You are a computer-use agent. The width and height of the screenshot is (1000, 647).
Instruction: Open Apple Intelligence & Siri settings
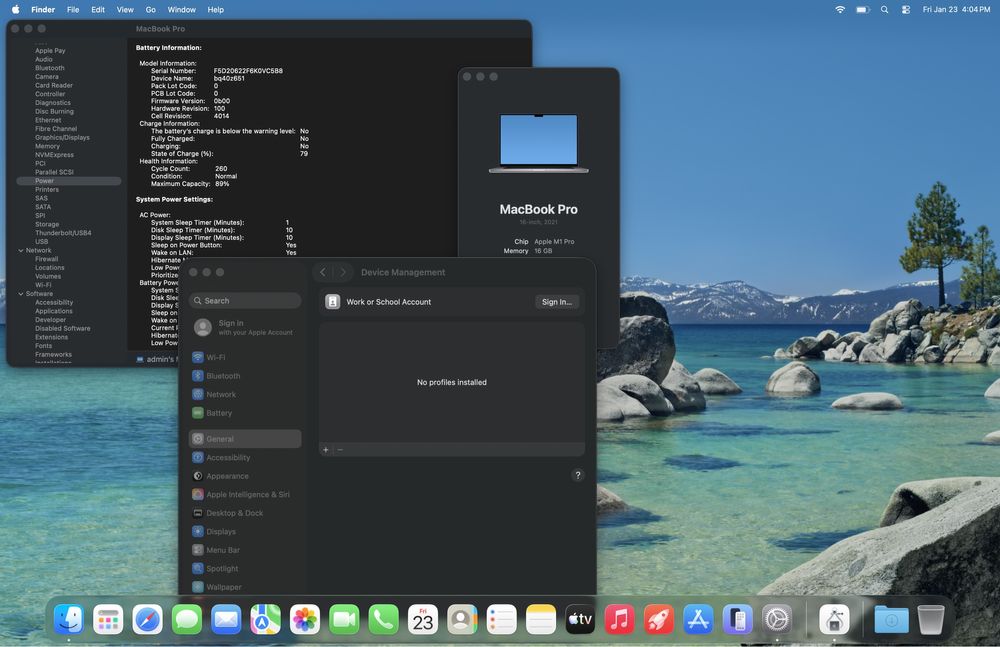[246, 495]
